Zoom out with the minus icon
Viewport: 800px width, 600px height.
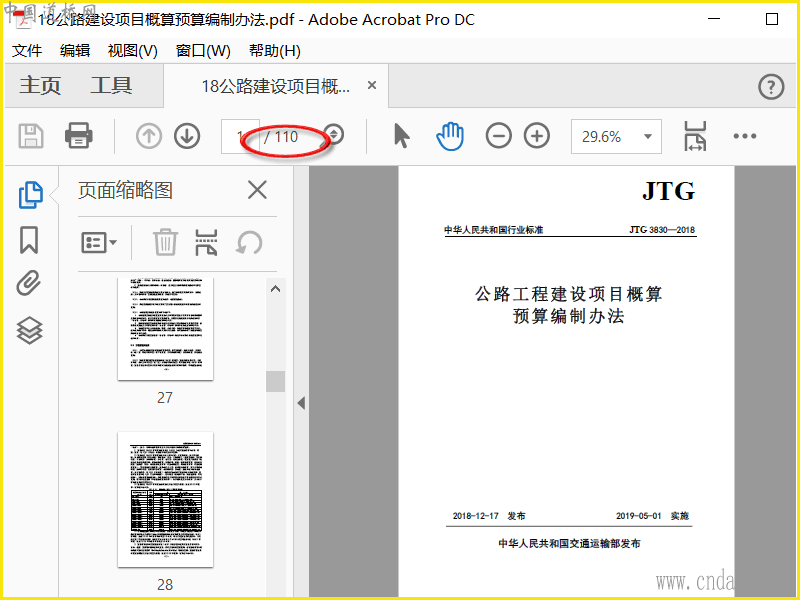tap(498, 136)
